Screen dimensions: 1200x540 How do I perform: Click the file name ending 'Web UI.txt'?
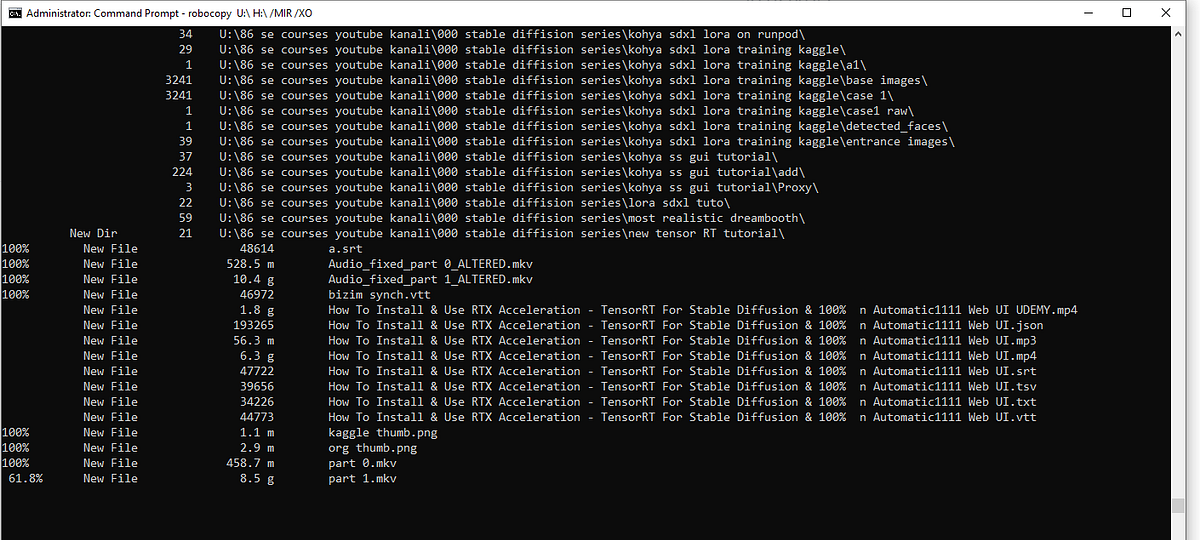pos(682,402)
